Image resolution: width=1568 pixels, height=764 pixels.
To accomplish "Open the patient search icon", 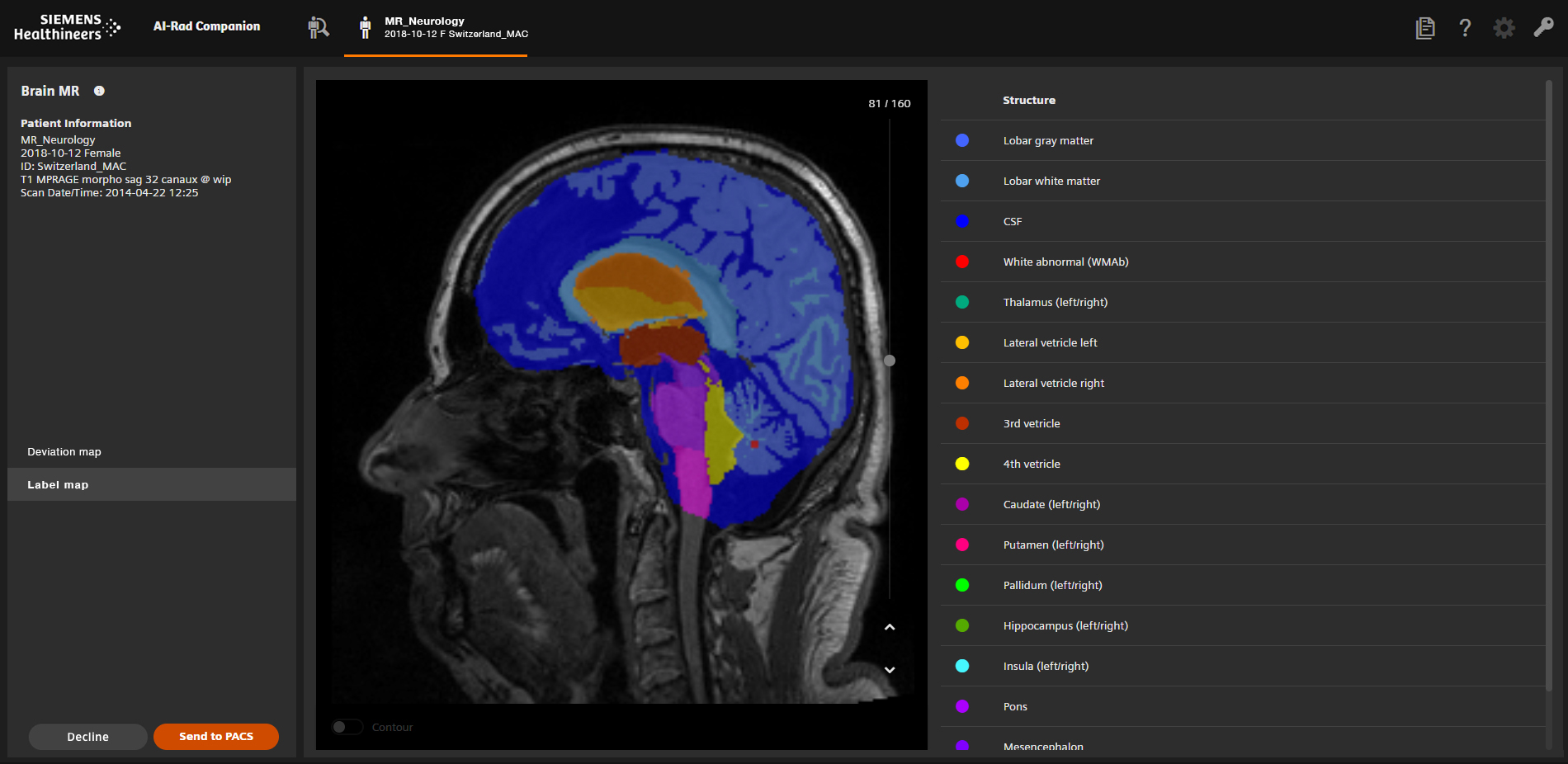I will [319, 27].
